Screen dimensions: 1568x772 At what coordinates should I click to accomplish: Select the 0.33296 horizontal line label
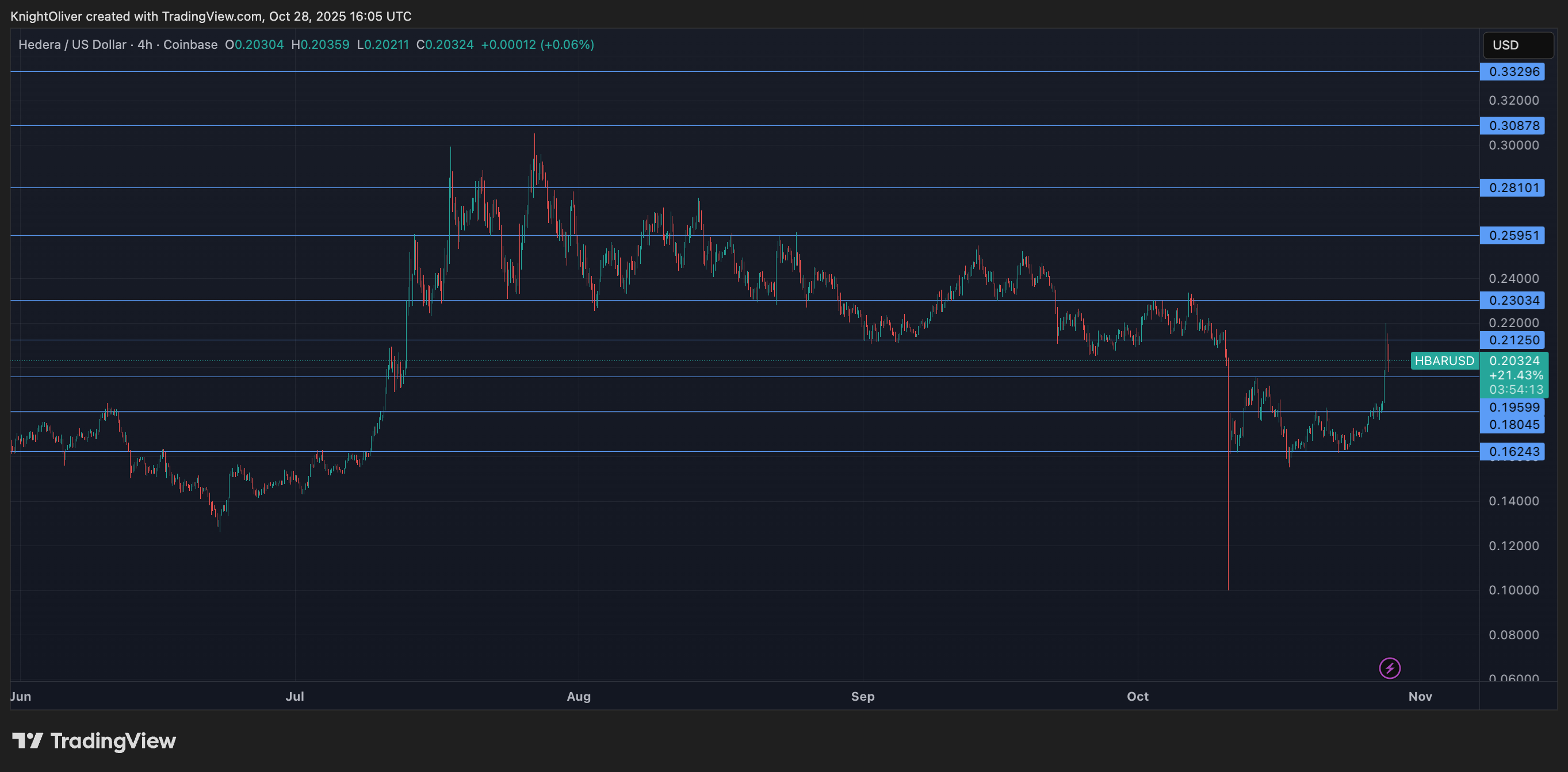pos(1513,72)
